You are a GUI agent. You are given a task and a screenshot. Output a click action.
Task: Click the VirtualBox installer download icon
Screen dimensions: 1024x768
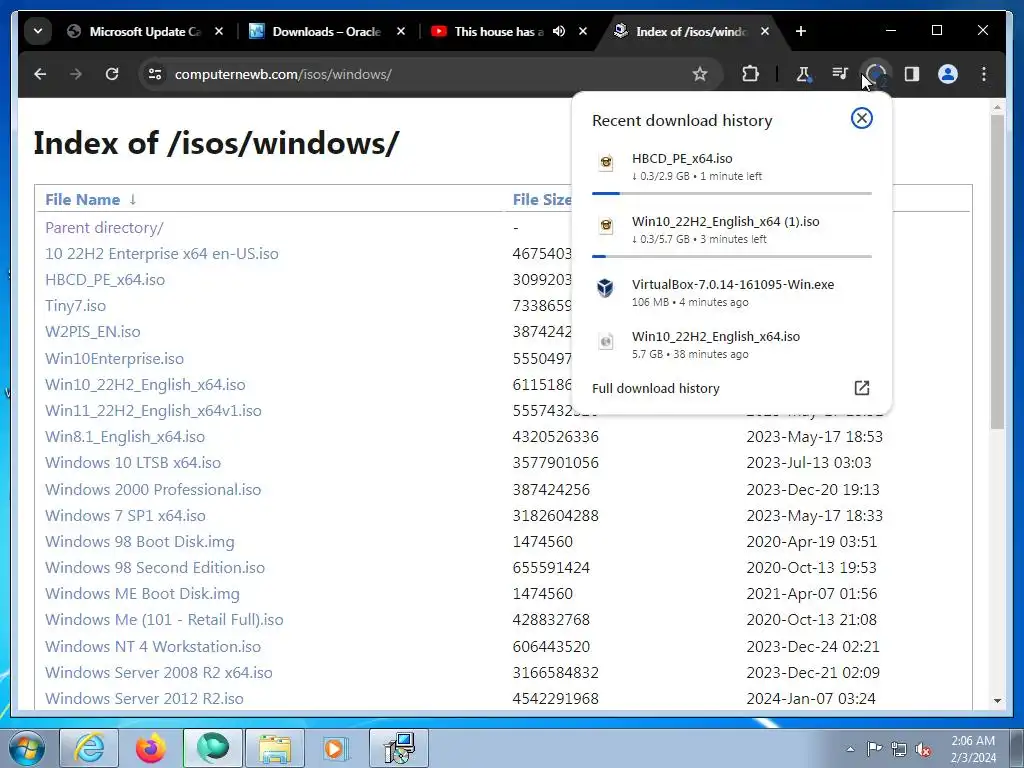[x=605, y=287]
